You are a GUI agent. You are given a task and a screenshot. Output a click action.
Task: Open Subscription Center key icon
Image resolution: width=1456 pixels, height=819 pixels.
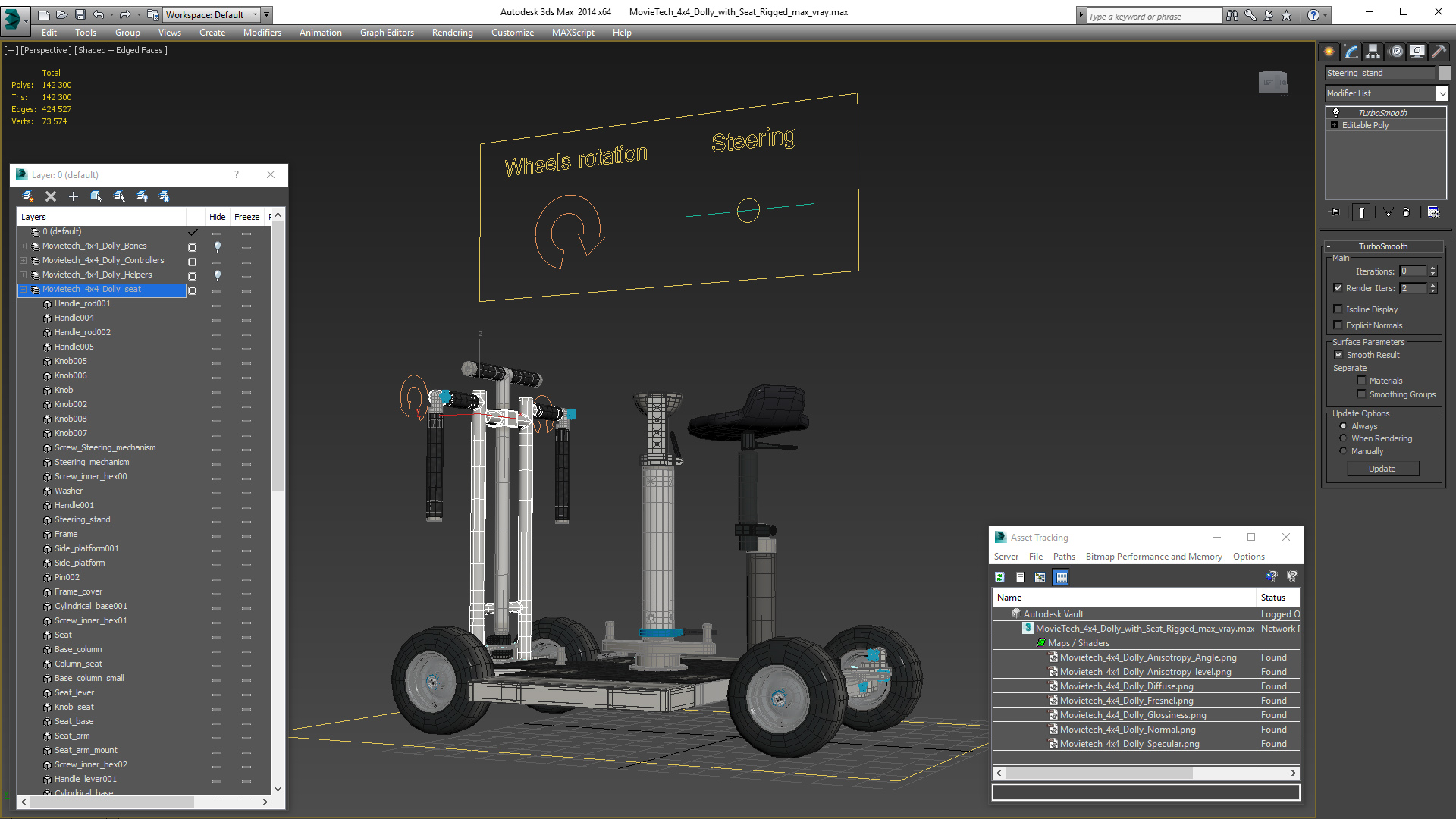(1250, 15)
